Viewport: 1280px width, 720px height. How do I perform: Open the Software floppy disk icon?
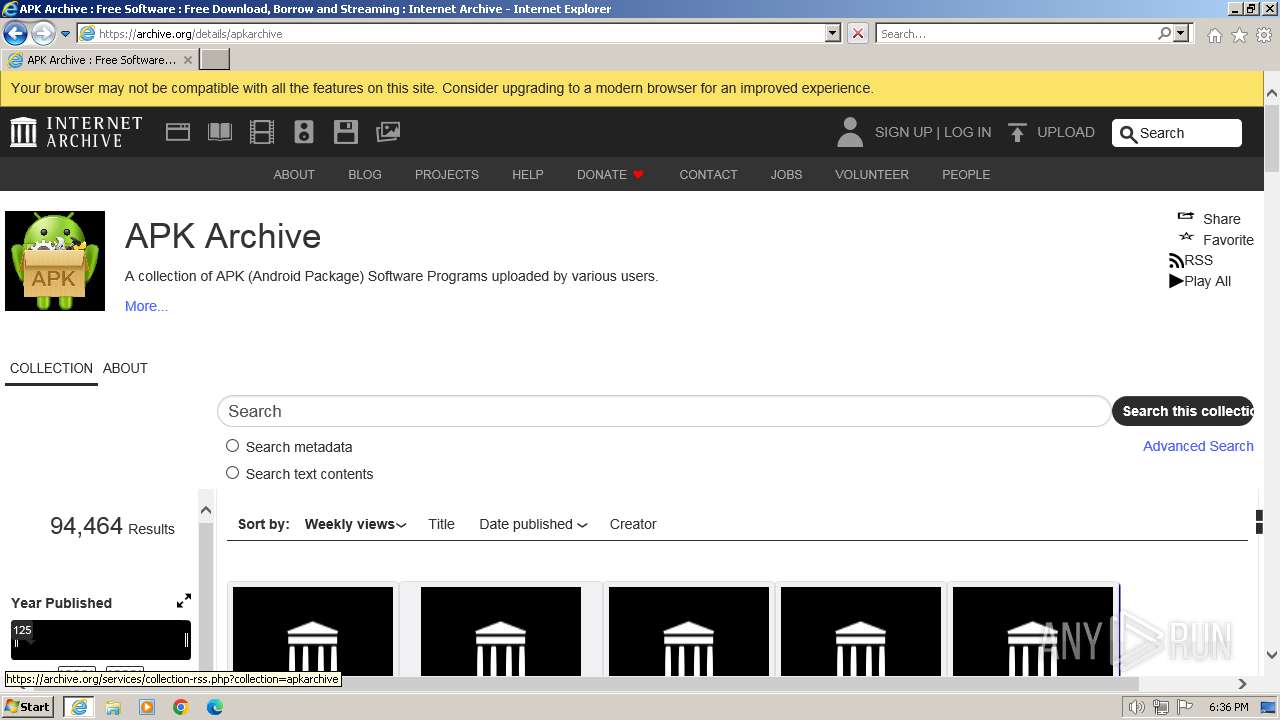click(346, 132)
